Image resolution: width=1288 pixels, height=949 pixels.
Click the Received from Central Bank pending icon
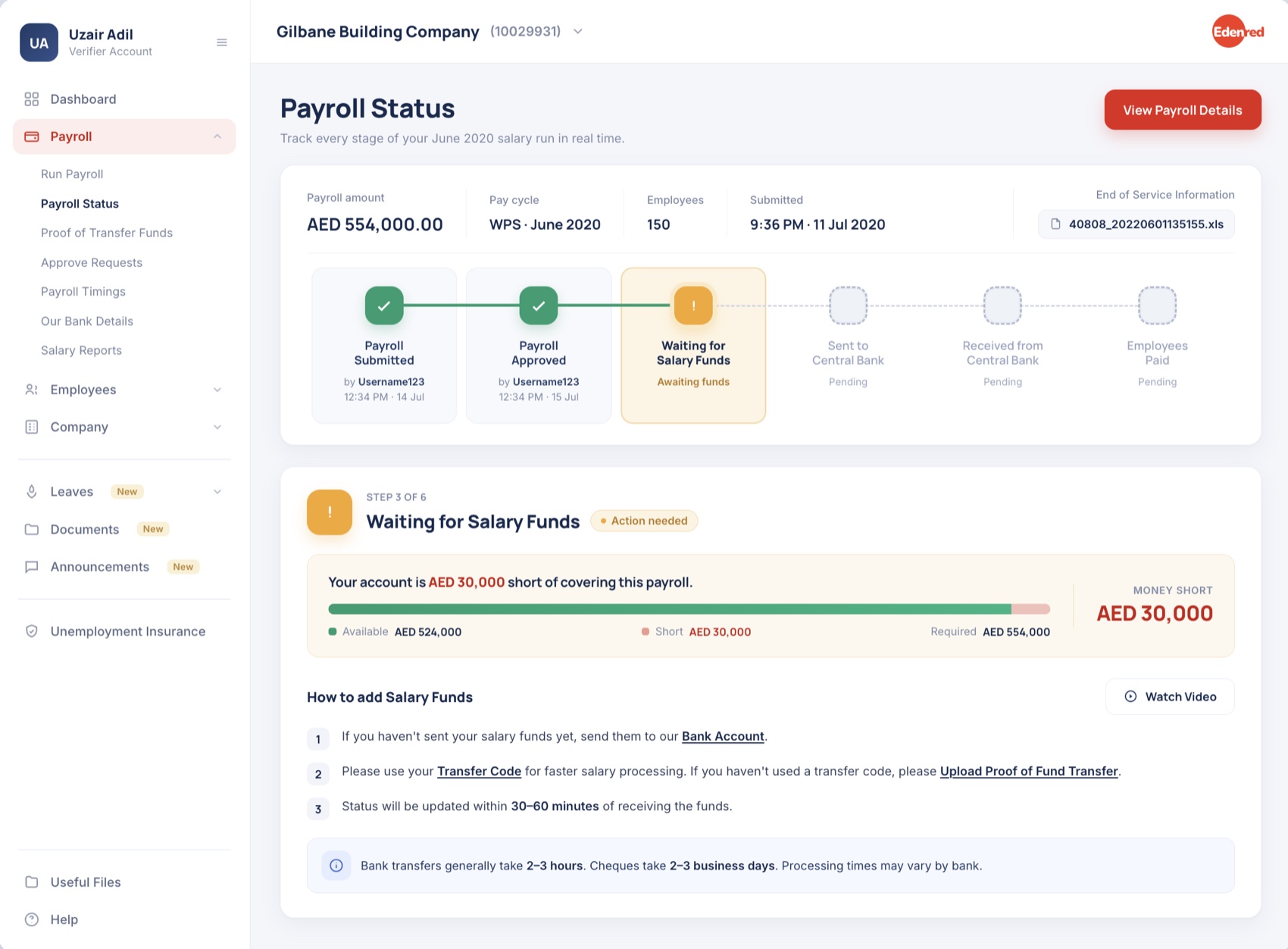click(x=1002, y=305)
